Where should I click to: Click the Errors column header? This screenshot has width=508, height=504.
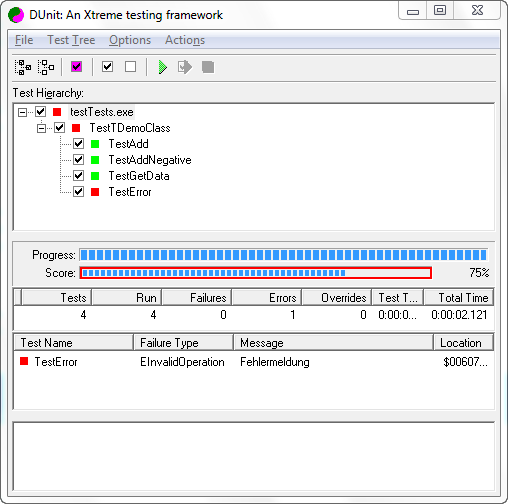coord(267,297)
